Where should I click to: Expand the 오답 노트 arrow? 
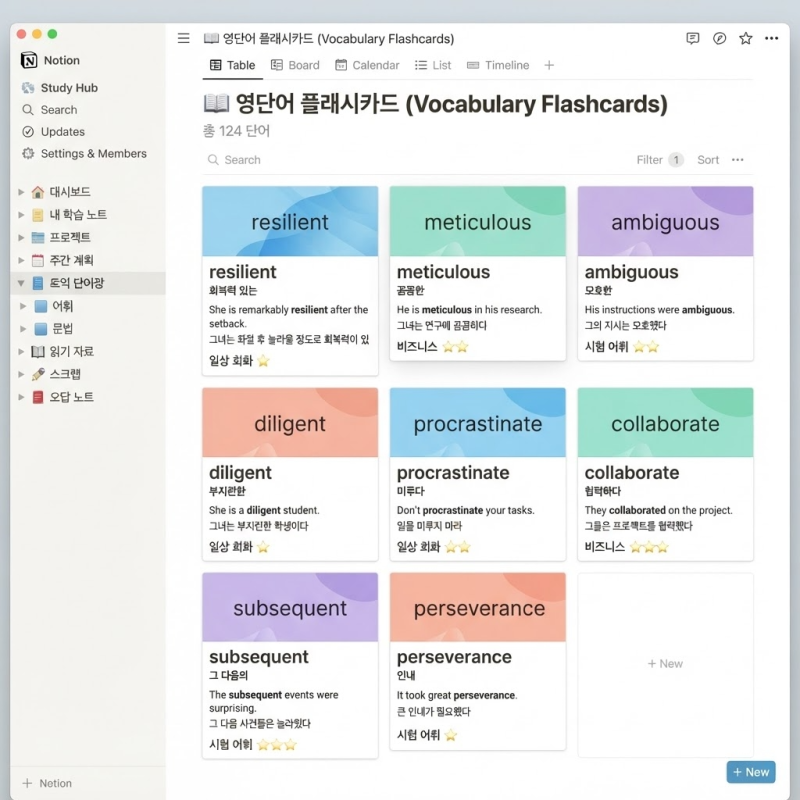point(21,397)
